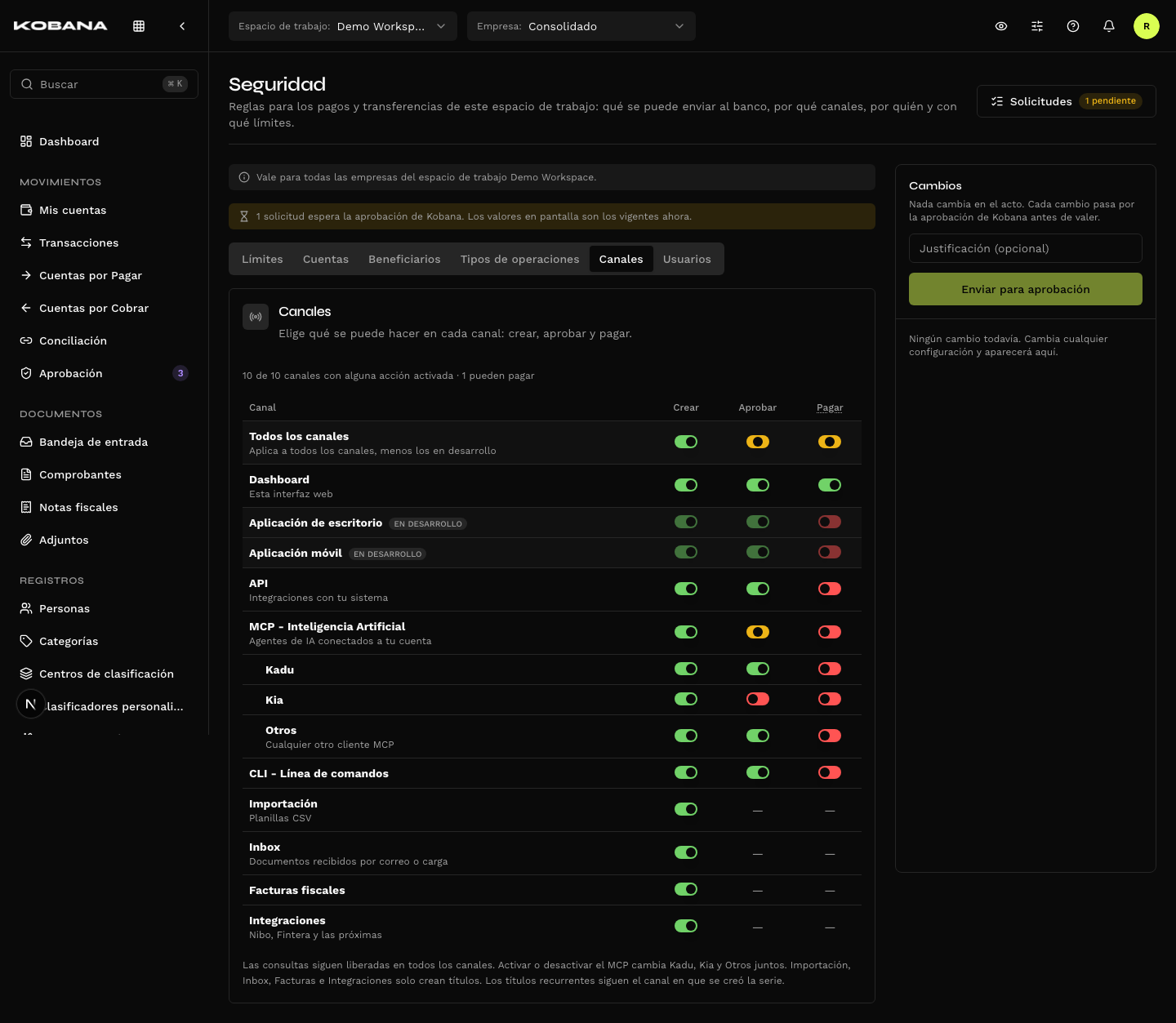Navigate to Cuentas por Cobrar
Screen dimensions: 1176x1023
(x=104, y=308)
